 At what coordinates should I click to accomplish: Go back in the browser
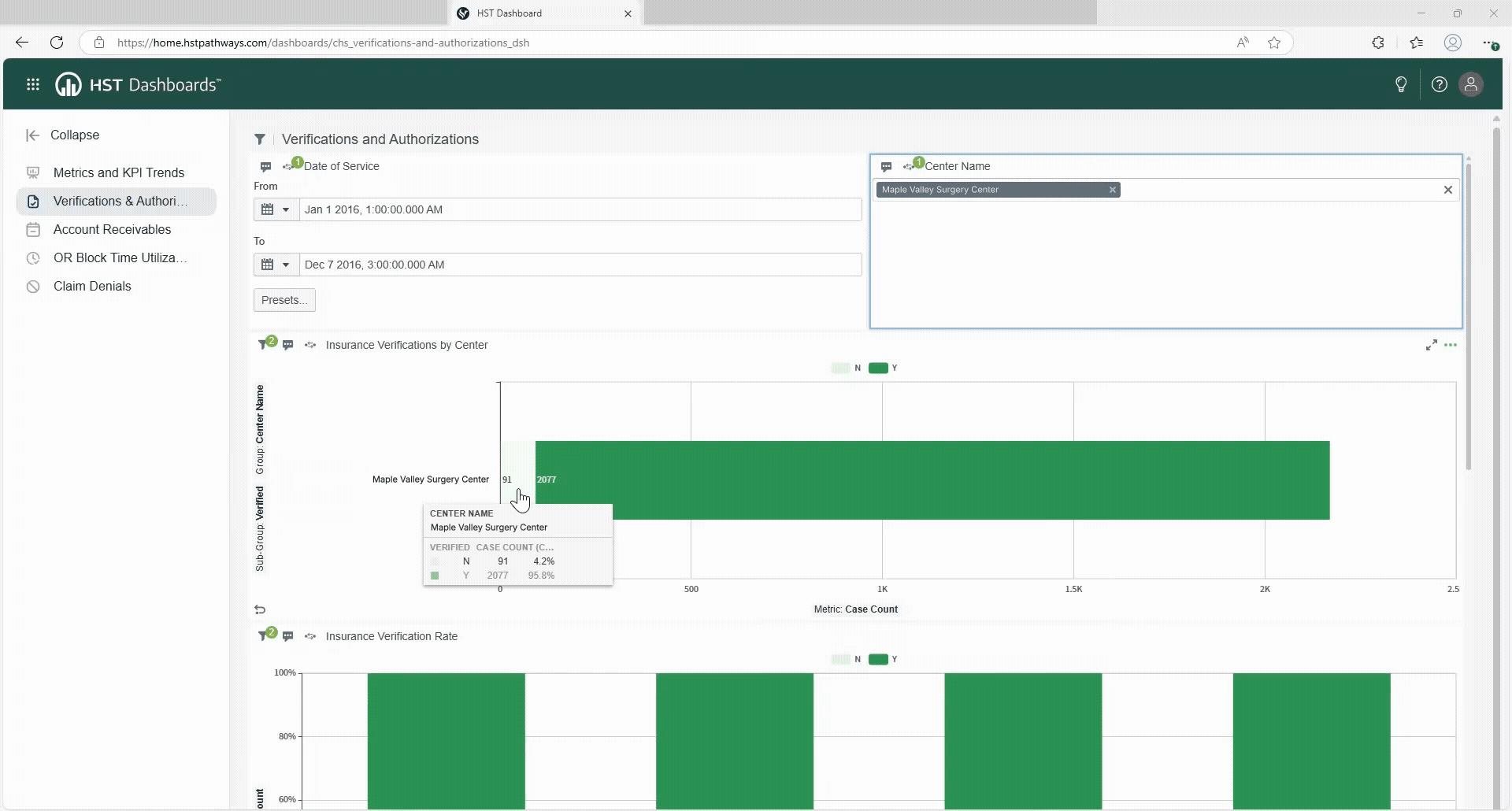click(x=22, y=43)
